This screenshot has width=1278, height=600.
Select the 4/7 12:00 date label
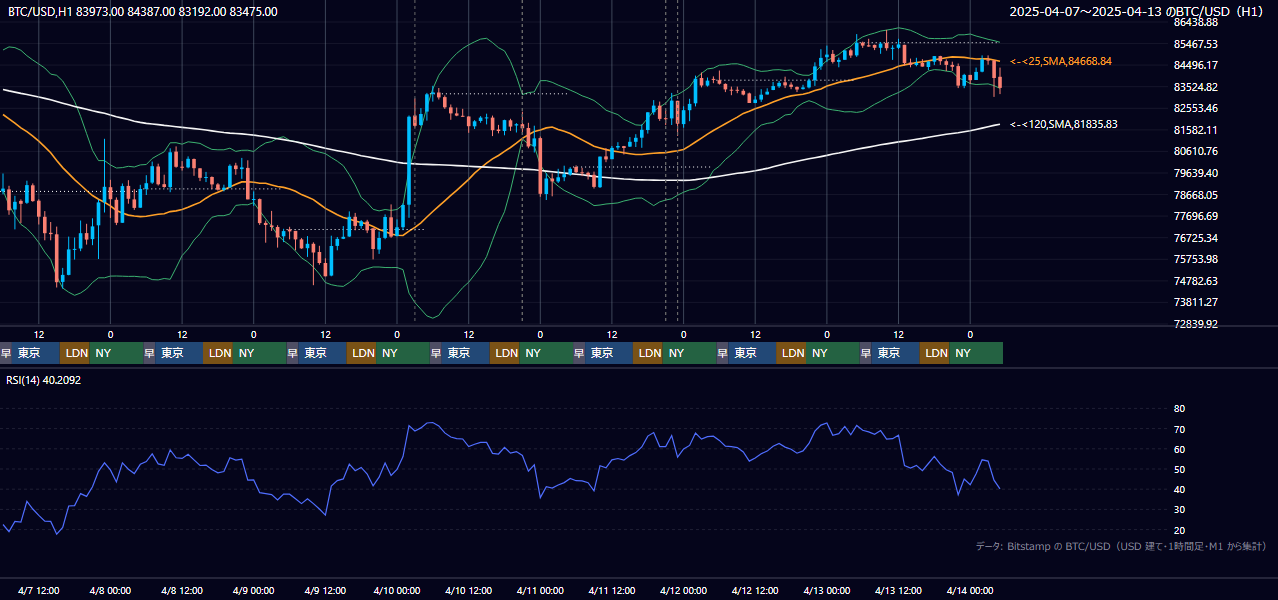pyautogui.click(x=39, y=590)
